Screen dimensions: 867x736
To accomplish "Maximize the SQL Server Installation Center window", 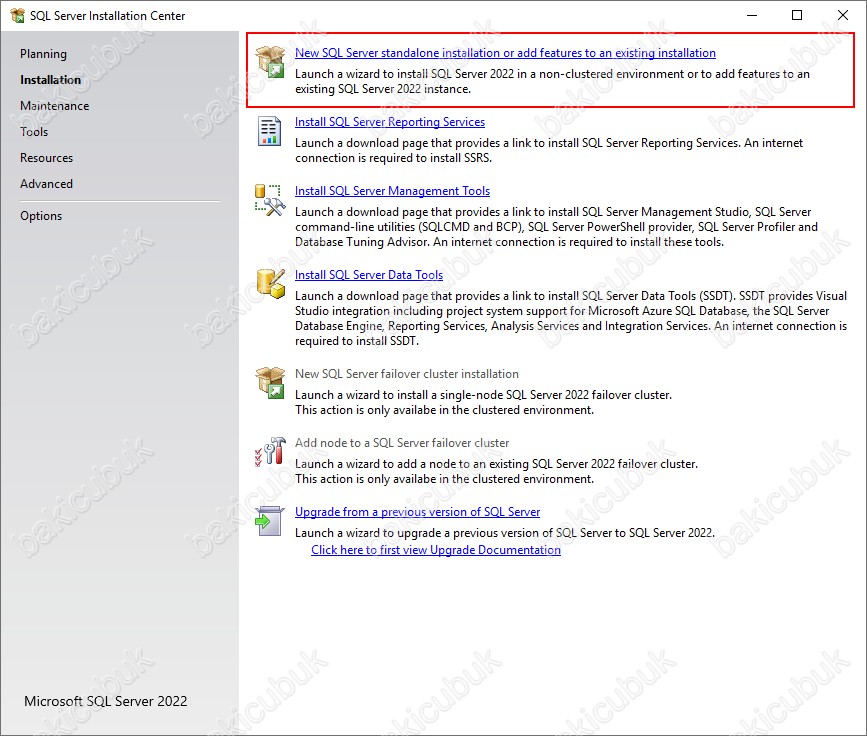I will [797, 15].
